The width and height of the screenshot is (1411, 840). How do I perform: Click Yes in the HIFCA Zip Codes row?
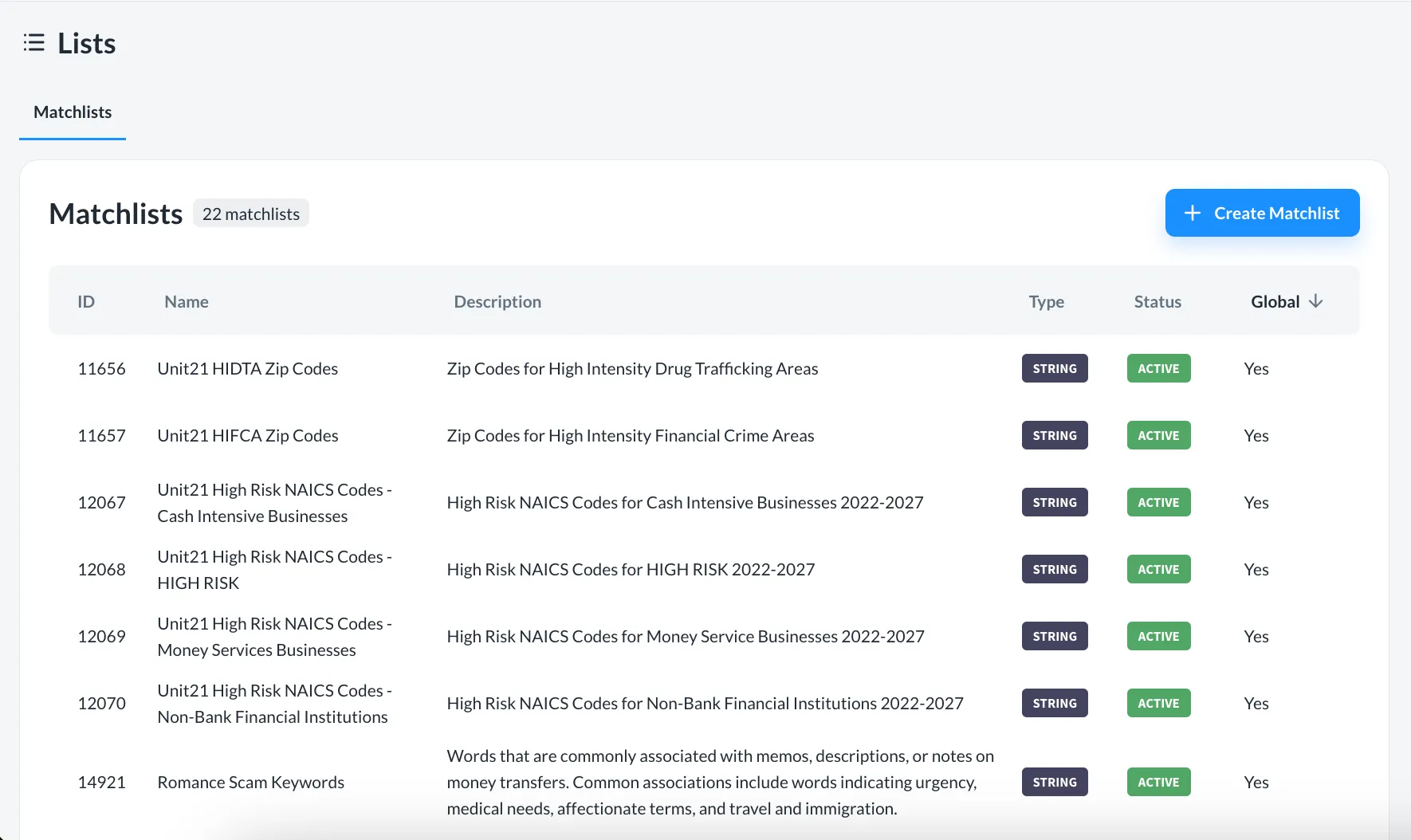tap(1256, 436)
